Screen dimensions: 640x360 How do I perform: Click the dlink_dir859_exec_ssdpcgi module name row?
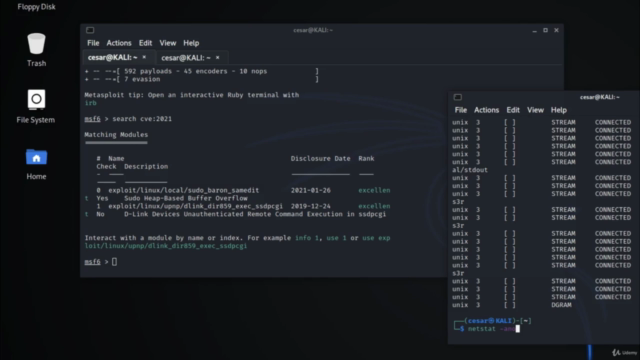click(x=196, y=206)
